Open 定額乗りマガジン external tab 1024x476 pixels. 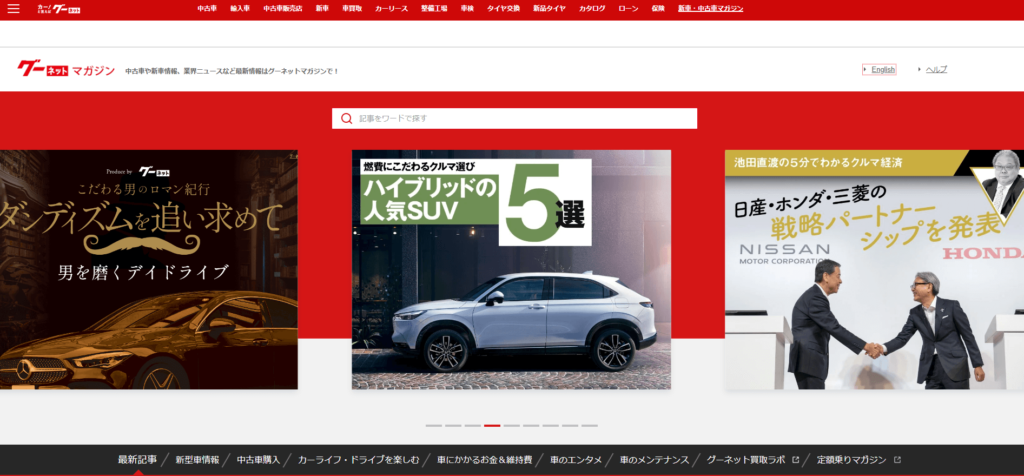pyautogui.click(x=852, y=460)
